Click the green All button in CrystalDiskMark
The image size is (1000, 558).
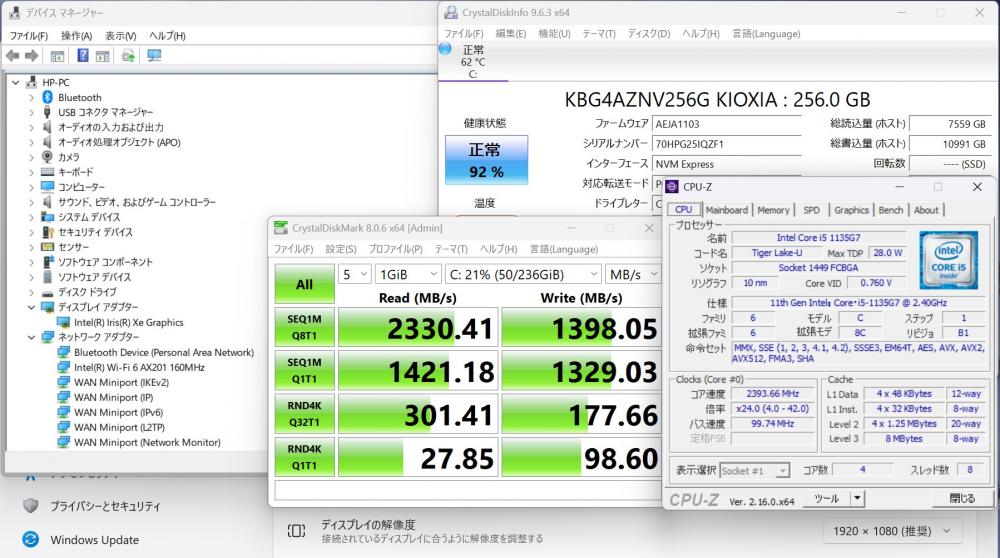point(304,284)
